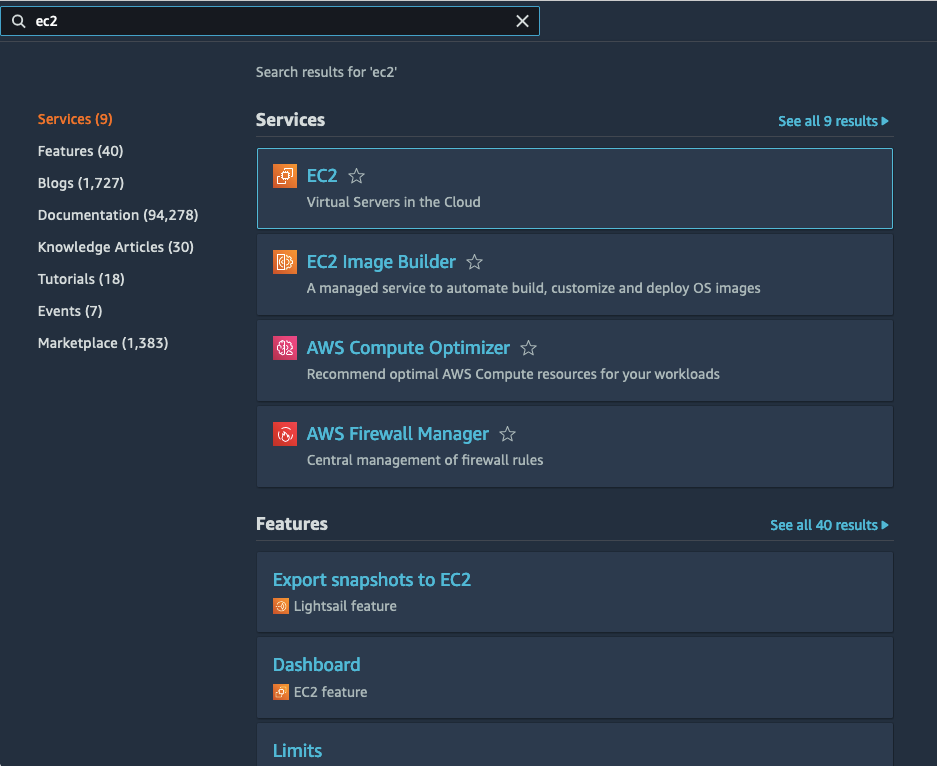Image resolution: width=937 pixels, height=766 pixels.
Task: Open the orange EC2 service icon
Action: [x=284, y=176]
